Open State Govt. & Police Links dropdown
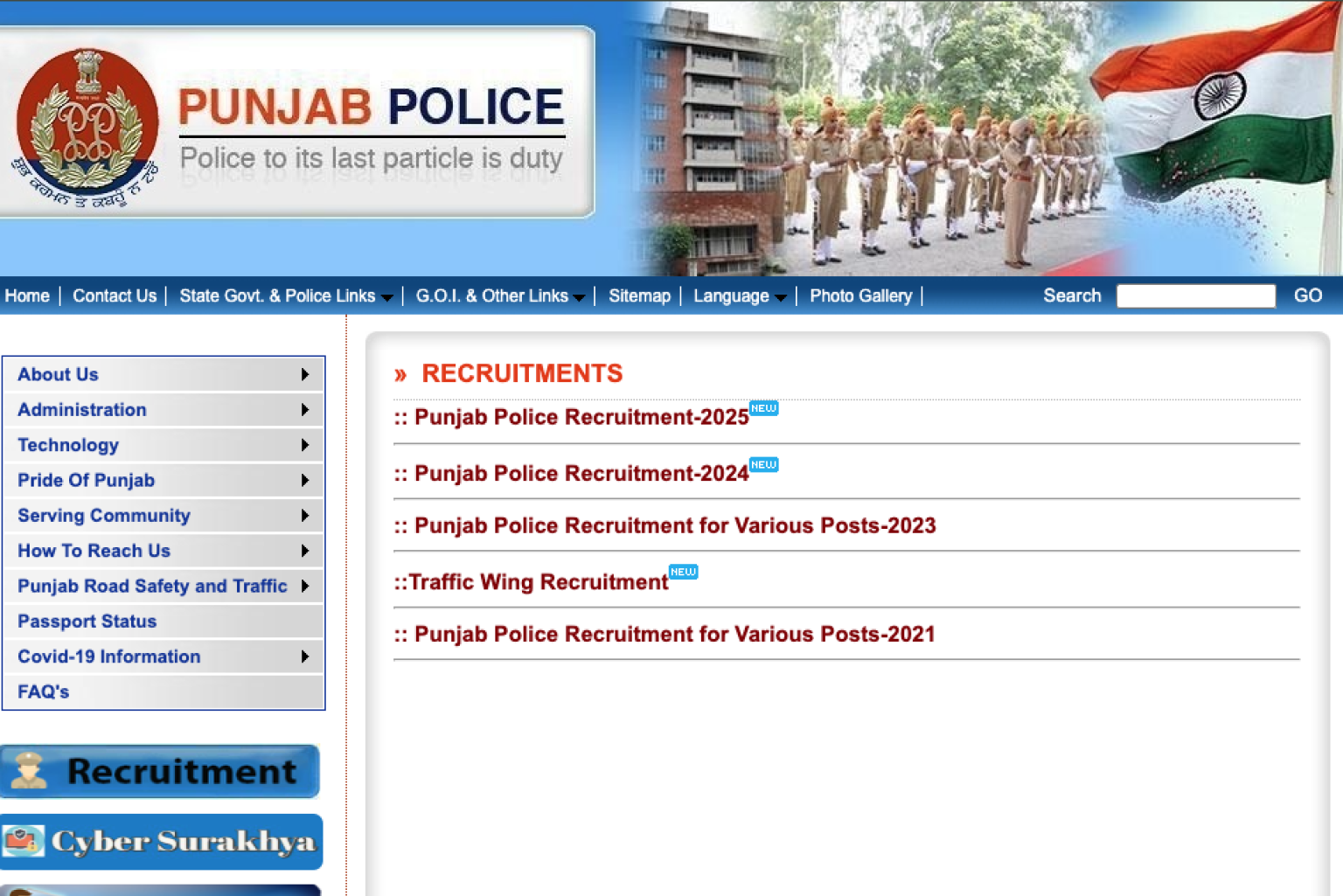The width and height of the screenshot is (1343, 896). 285,295
